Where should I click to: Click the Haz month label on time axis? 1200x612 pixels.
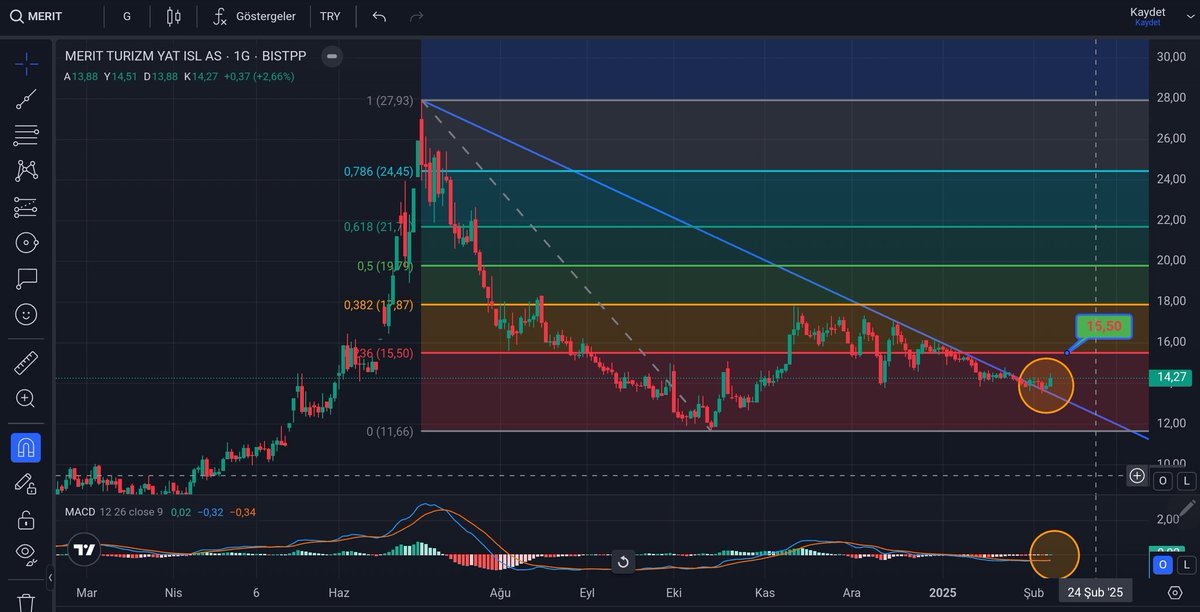point(339,593)
